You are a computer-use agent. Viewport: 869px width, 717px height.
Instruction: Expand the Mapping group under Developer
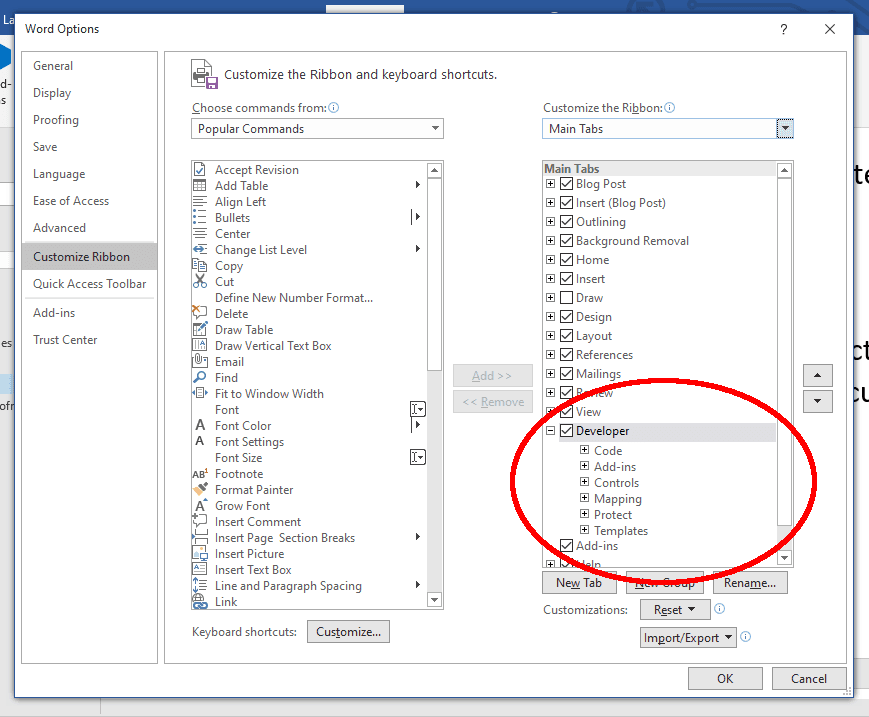(584, 498)
